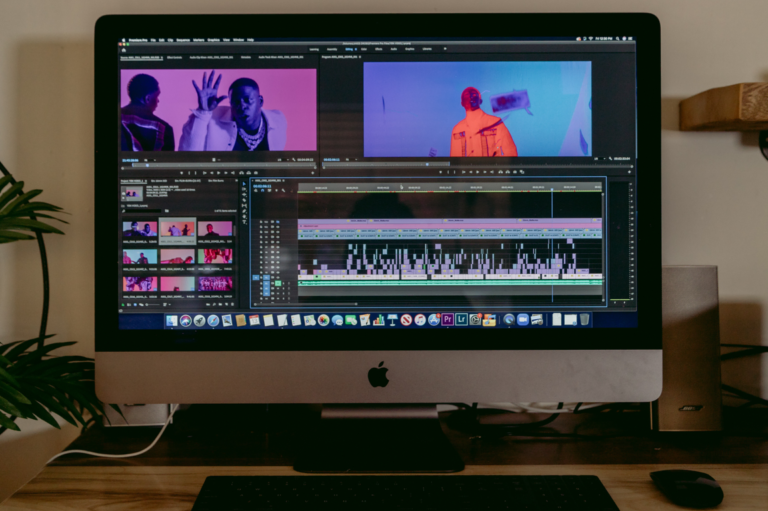Screen dimensions: 768x511
Task: Open Lightroom in the Dock
Action: pos(461,320)
